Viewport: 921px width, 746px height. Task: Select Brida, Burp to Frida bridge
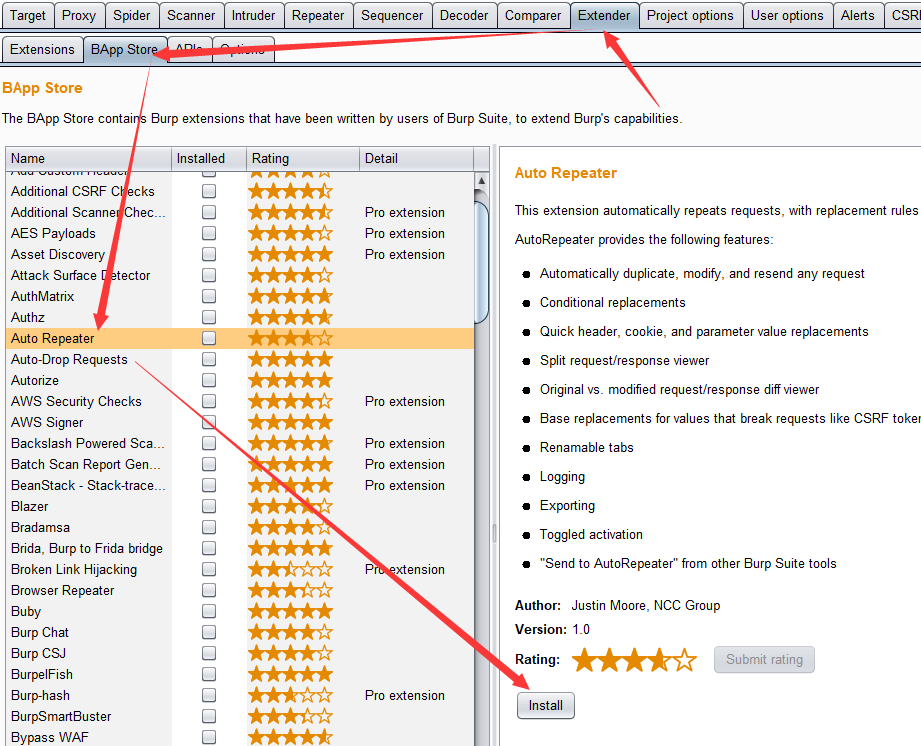click(x=240, y=548)
